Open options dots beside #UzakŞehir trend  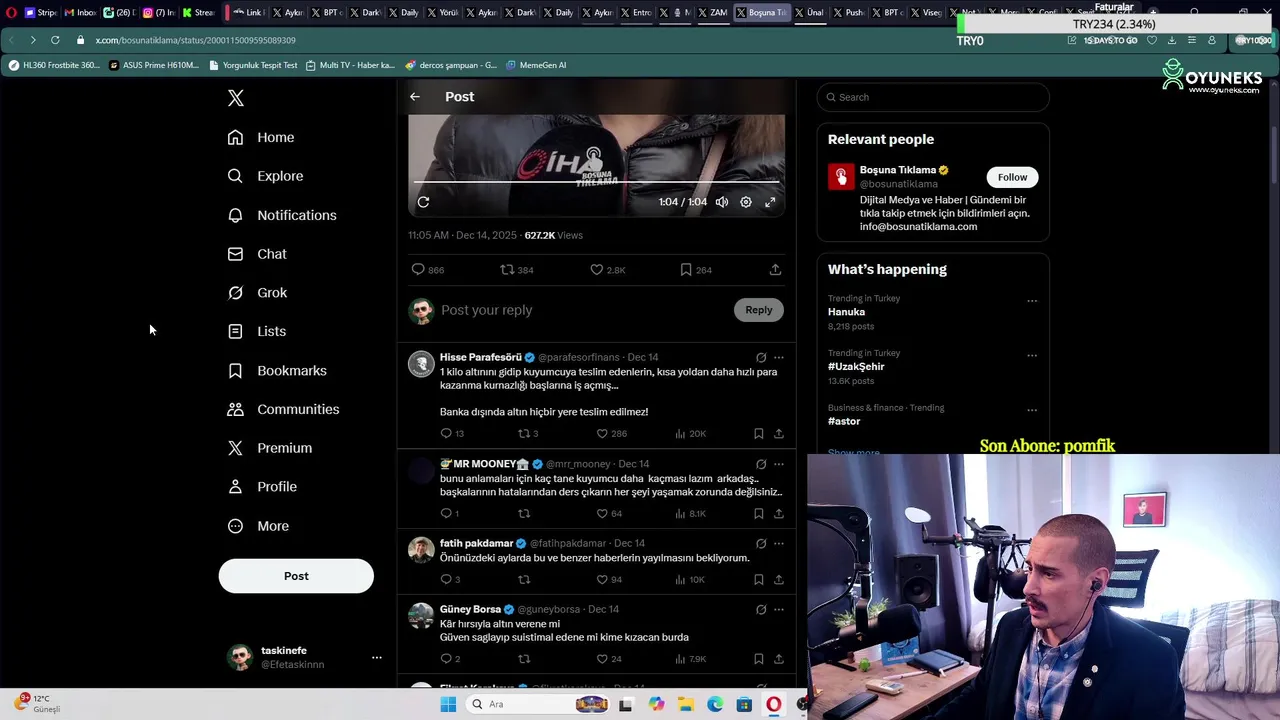[1032, 355]
